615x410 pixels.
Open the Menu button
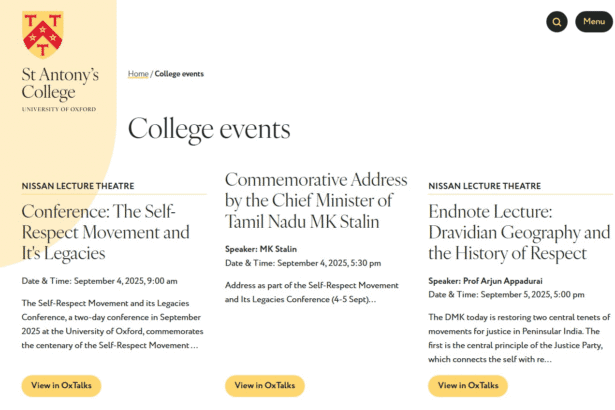point(594,22)
